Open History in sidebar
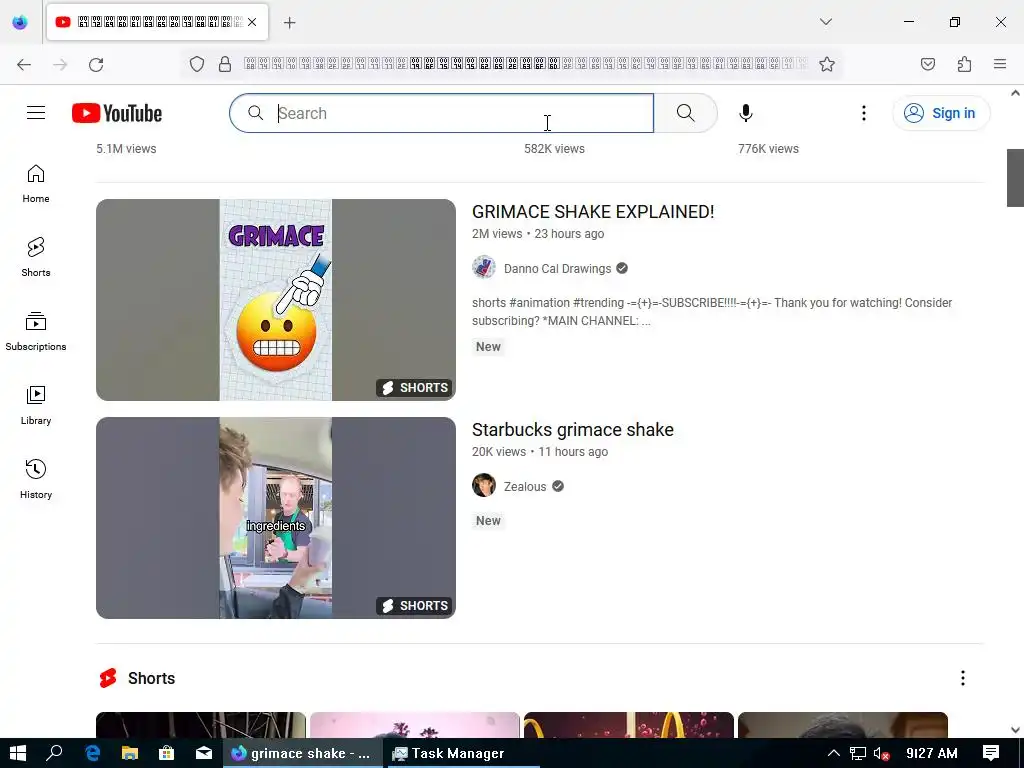The height and width of the screenshot is (768, 1024). (x=36, y=479)
